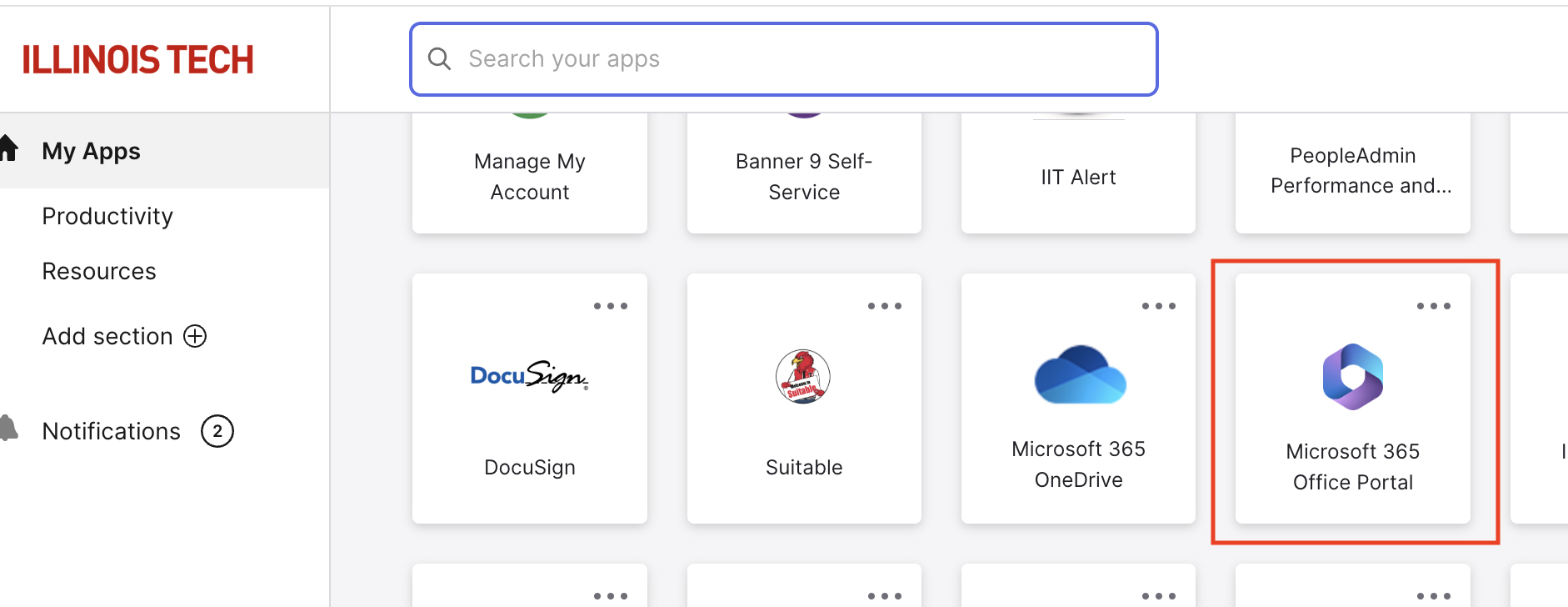This screenshot has height=607, width=1568.
Task: Open the Resources section
Action: point(99,271)
